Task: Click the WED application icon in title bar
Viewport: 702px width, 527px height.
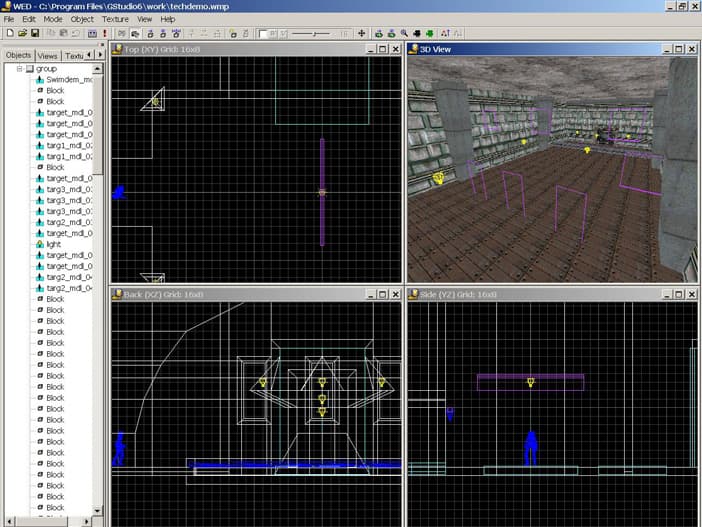Action: [6, 6]
